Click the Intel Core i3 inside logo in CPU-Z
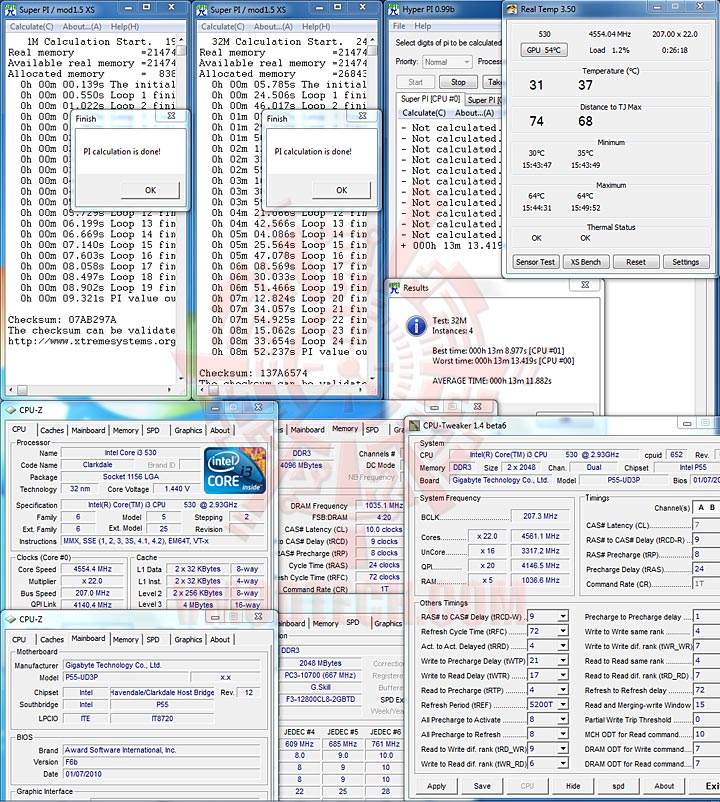 235,470
